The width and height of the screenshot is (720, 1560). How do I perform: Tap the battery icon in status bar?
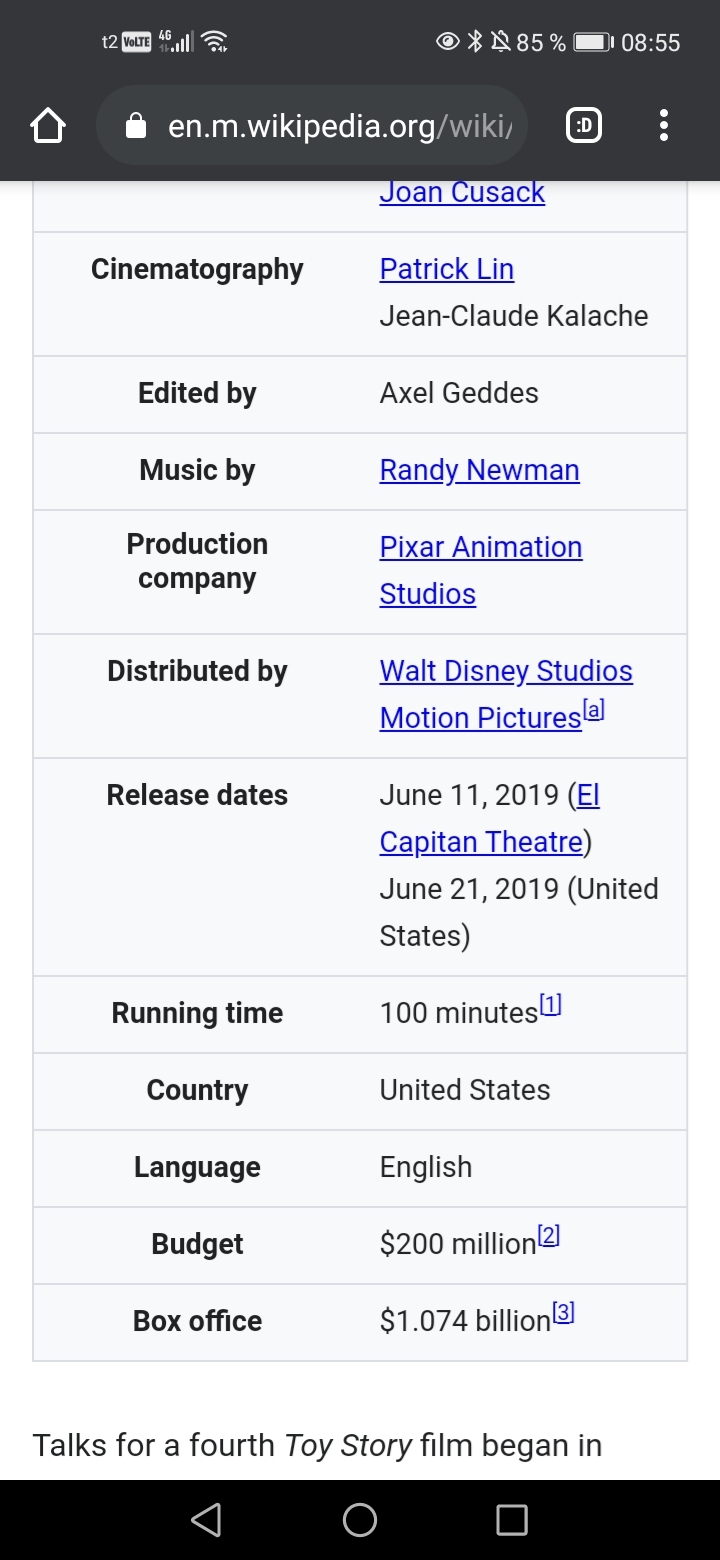point(592,42)
